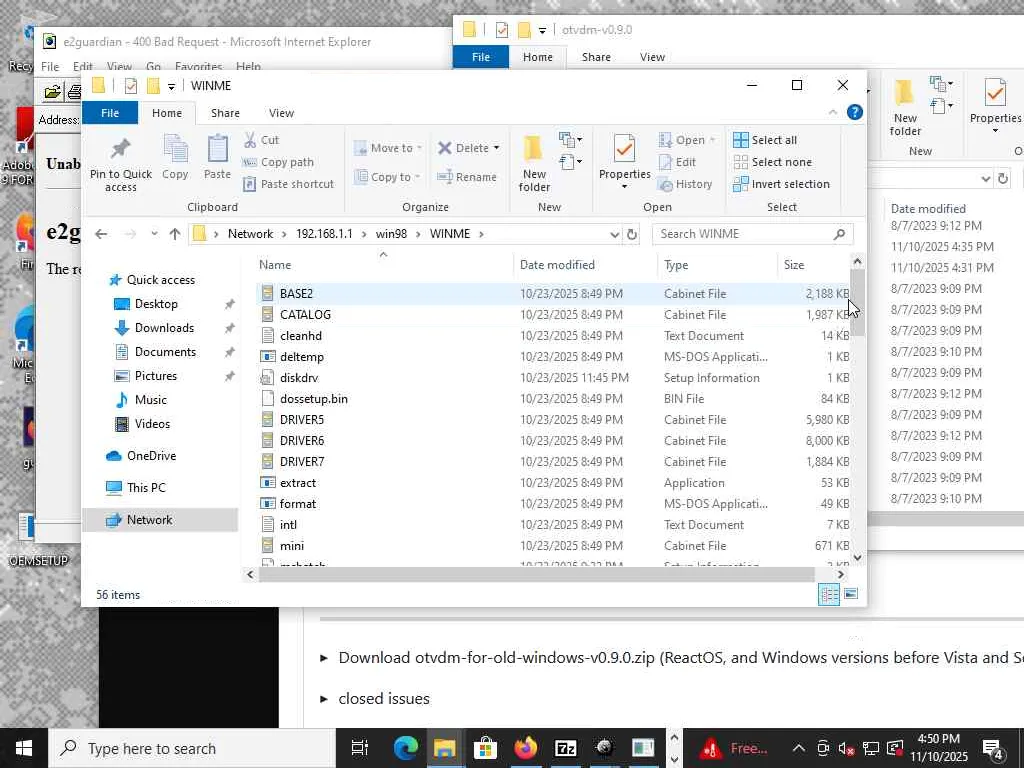Screen dimensions: 1024x768
Task: Open Favorites menu in Internet Explorer window
Action: point(199,67)
